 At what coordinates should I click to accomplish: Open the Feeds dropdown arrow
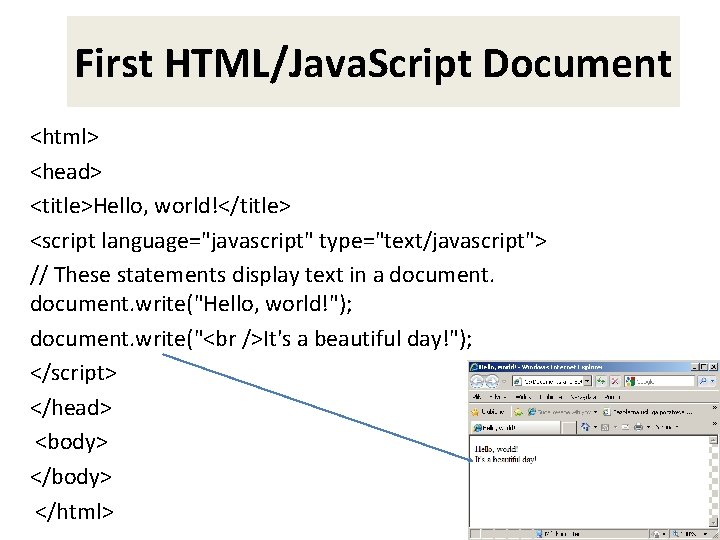tap(615, 427)
